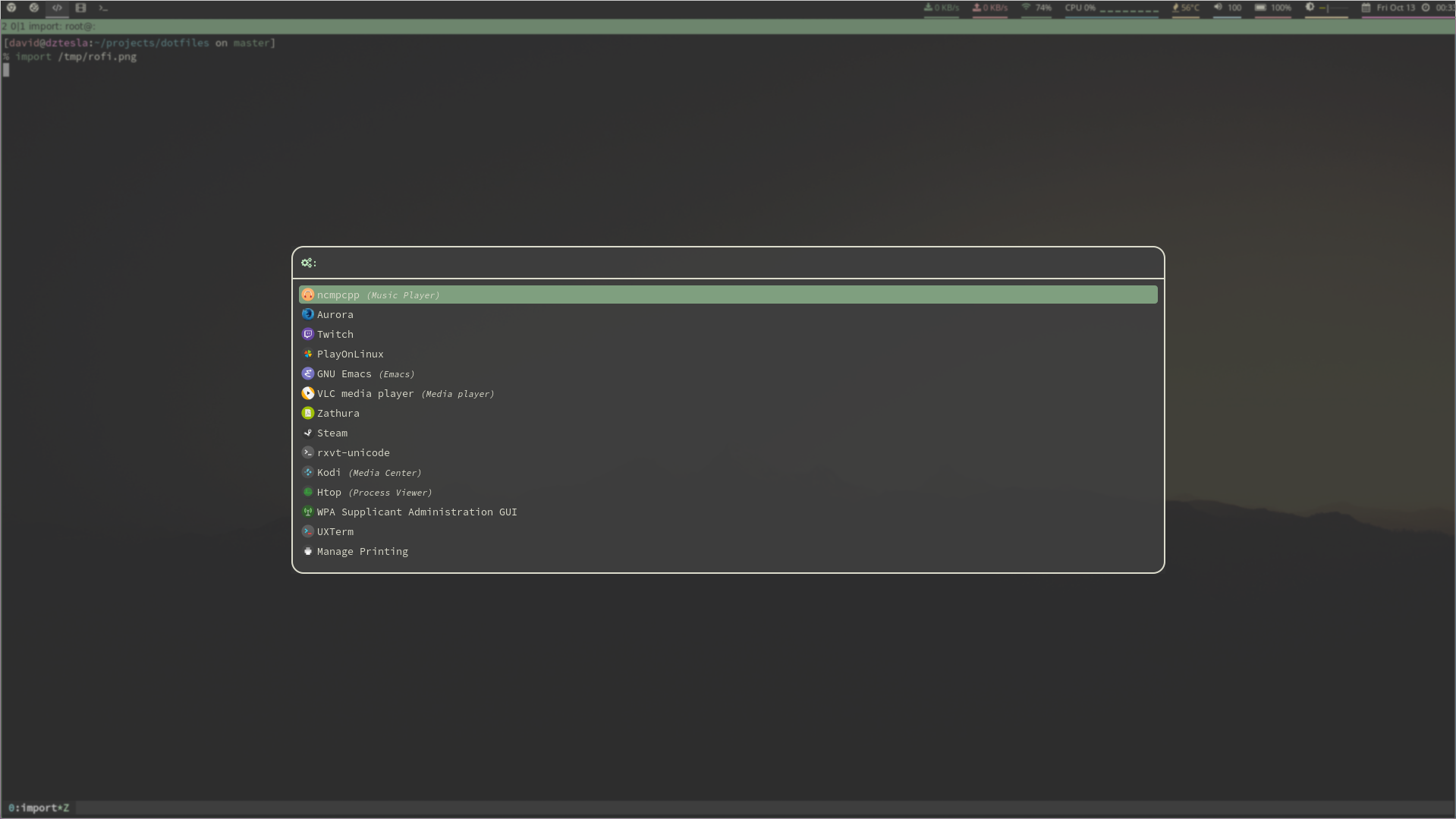Click the rofi gears prompt icon
The width and height of the screenshot is (1456, 819).
click(307, 263)
